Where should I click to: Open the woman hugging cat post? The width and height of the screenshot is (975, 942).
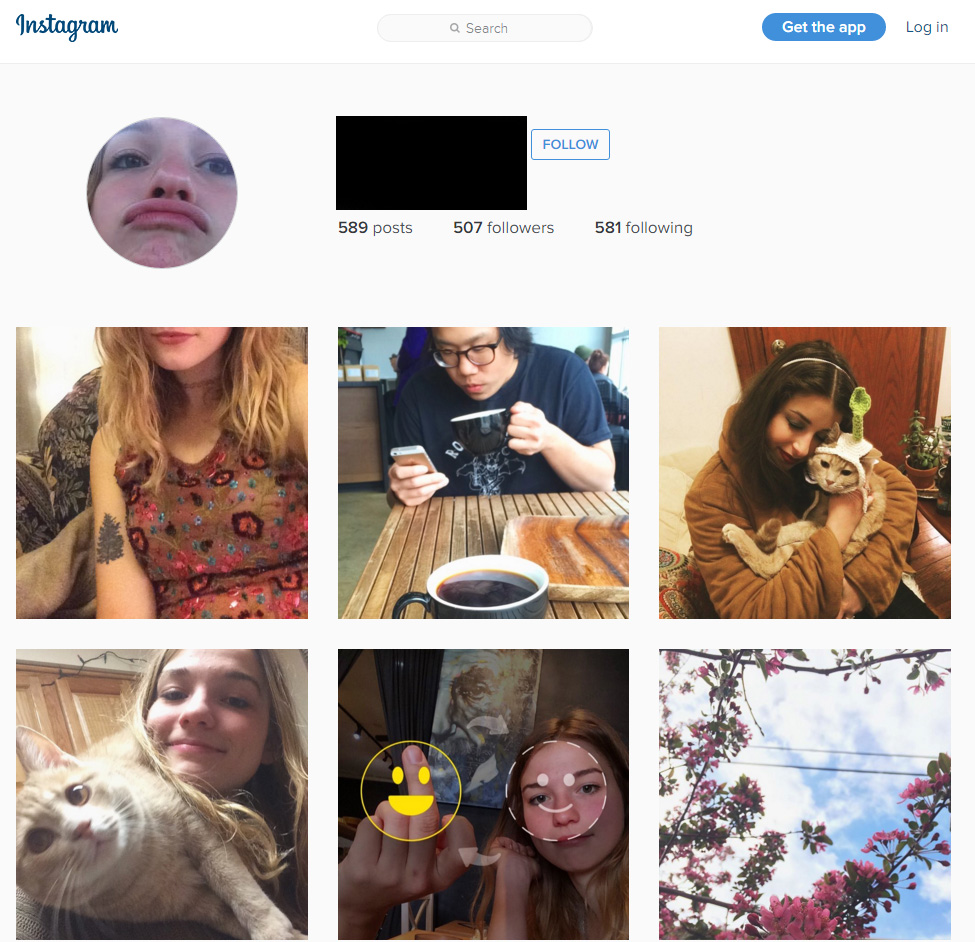(805, 473)
